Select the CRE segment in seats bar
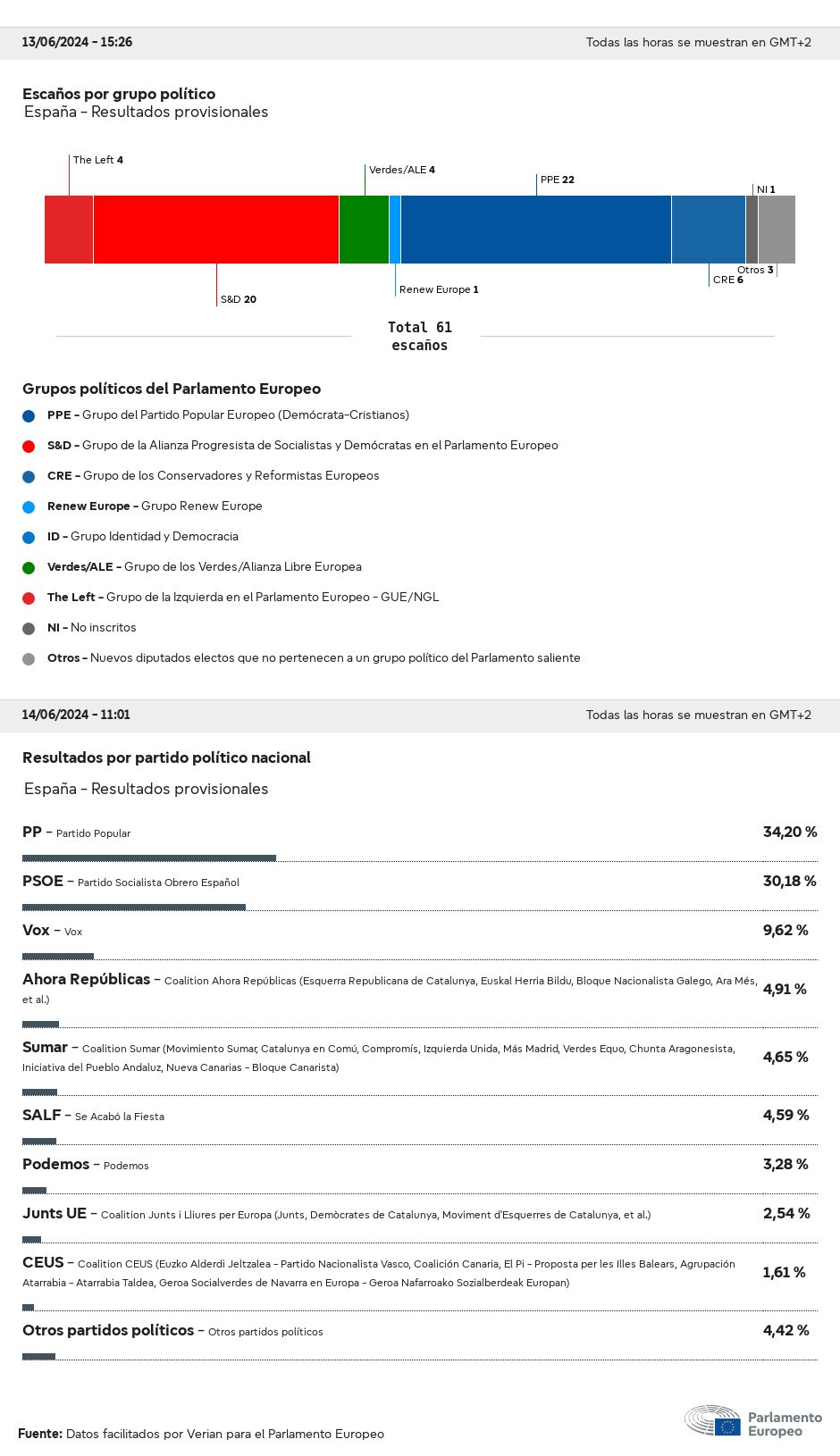The width and height of the screenshot is (840, 1456). 708,230
